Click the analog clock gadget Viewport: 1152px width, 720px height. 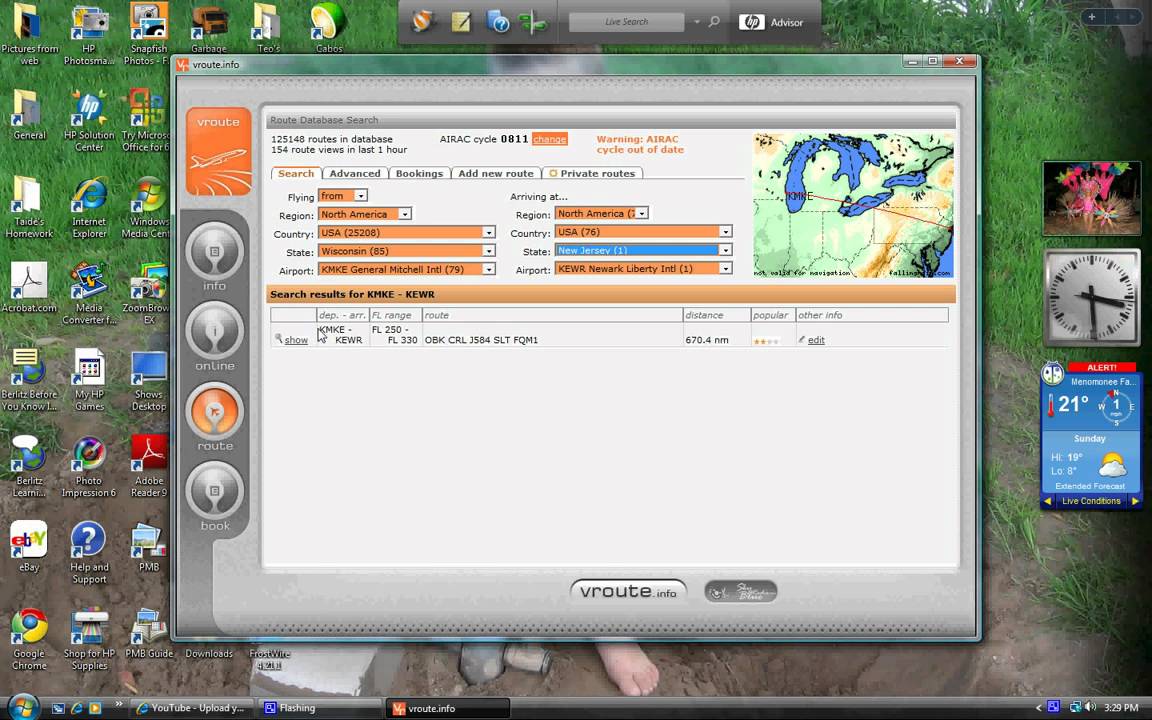[1092, 297]
